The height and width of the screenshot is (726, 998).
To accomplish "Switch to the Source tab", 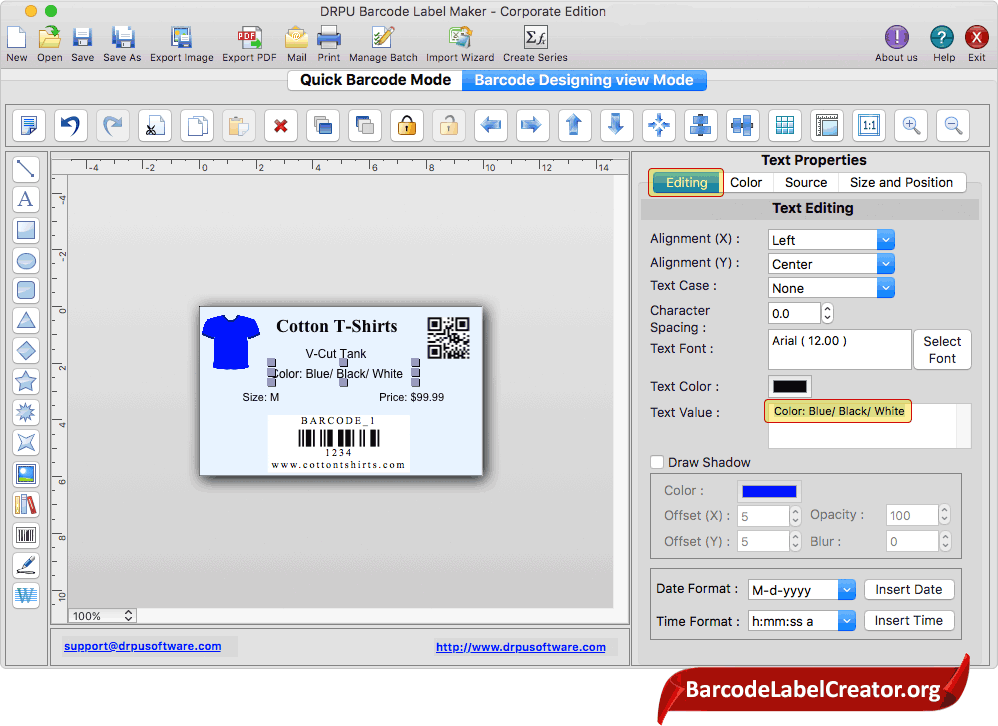I will point(806,183).
